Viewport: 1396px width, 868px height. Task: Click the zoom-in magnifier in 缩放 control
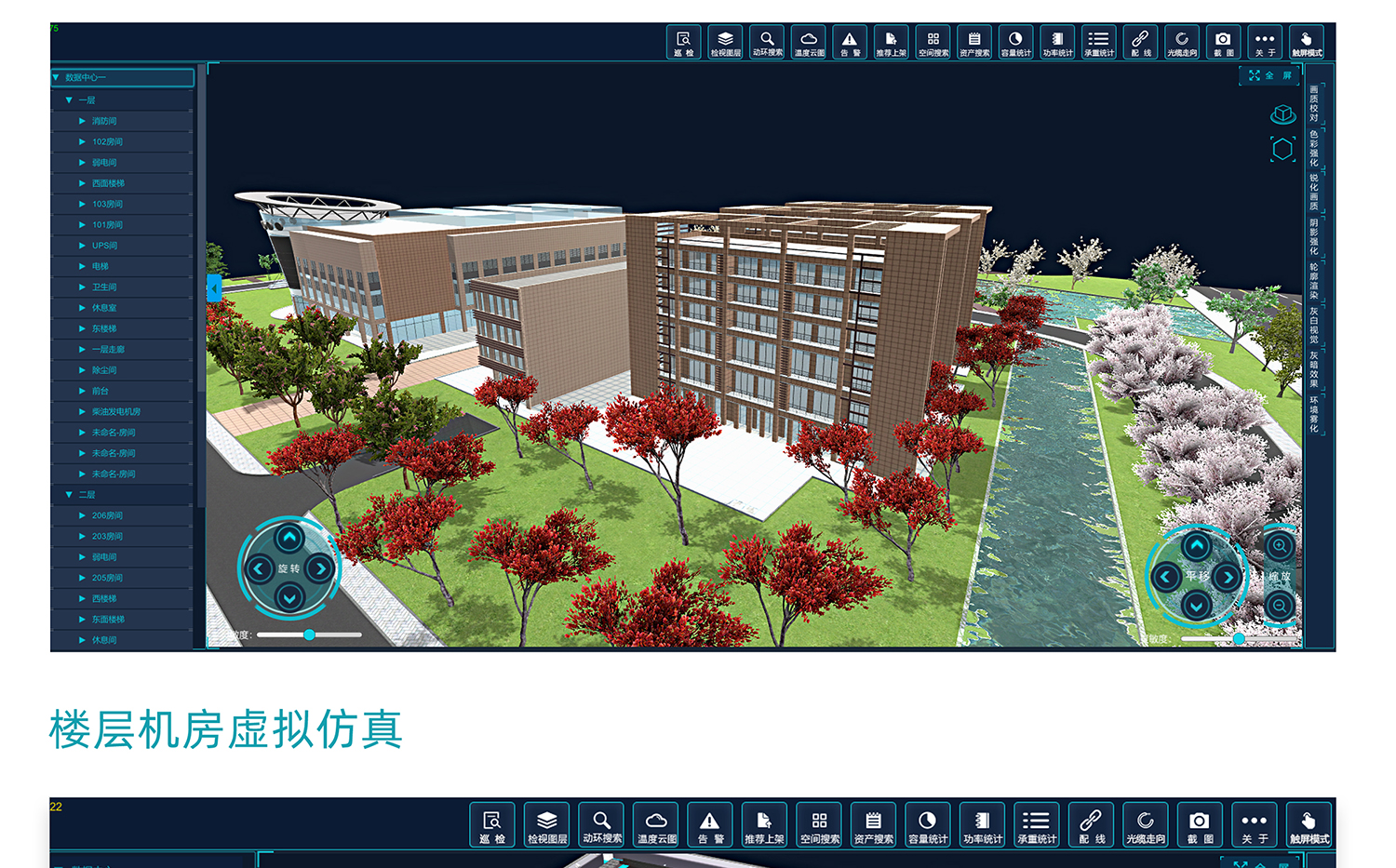pos(1280,546)
